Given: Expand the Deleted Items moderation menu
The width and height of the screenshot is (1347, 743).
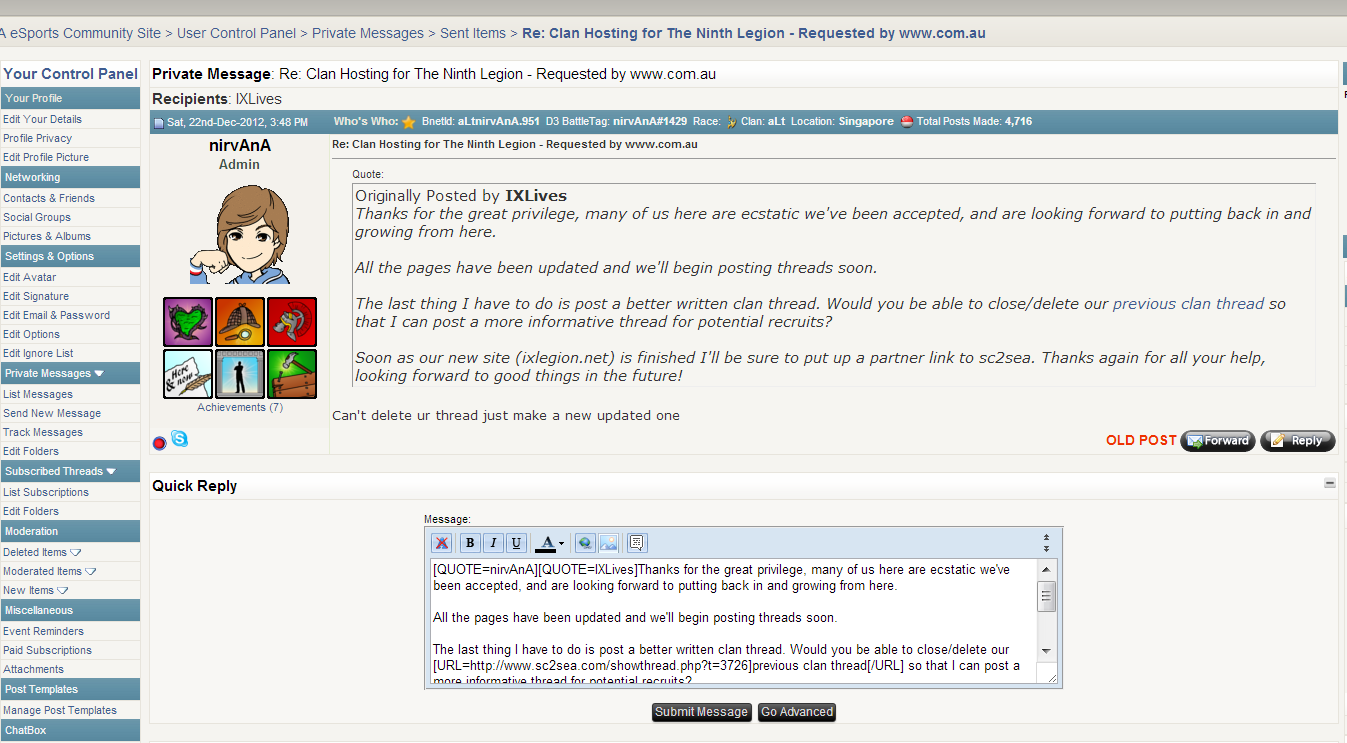Looking at the screenshot, I should point(76,552).
